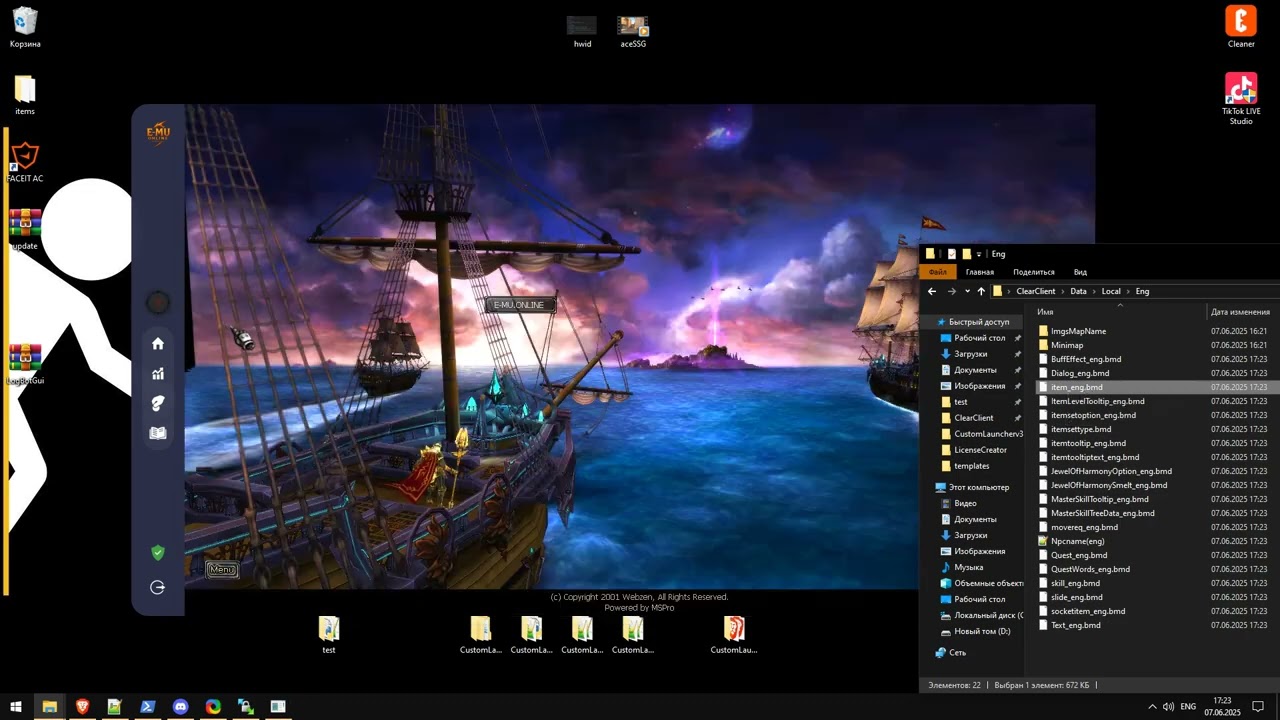1280x720 pixels.
Task: Sort files by Имя column header
Action: tap(1045, 312)
